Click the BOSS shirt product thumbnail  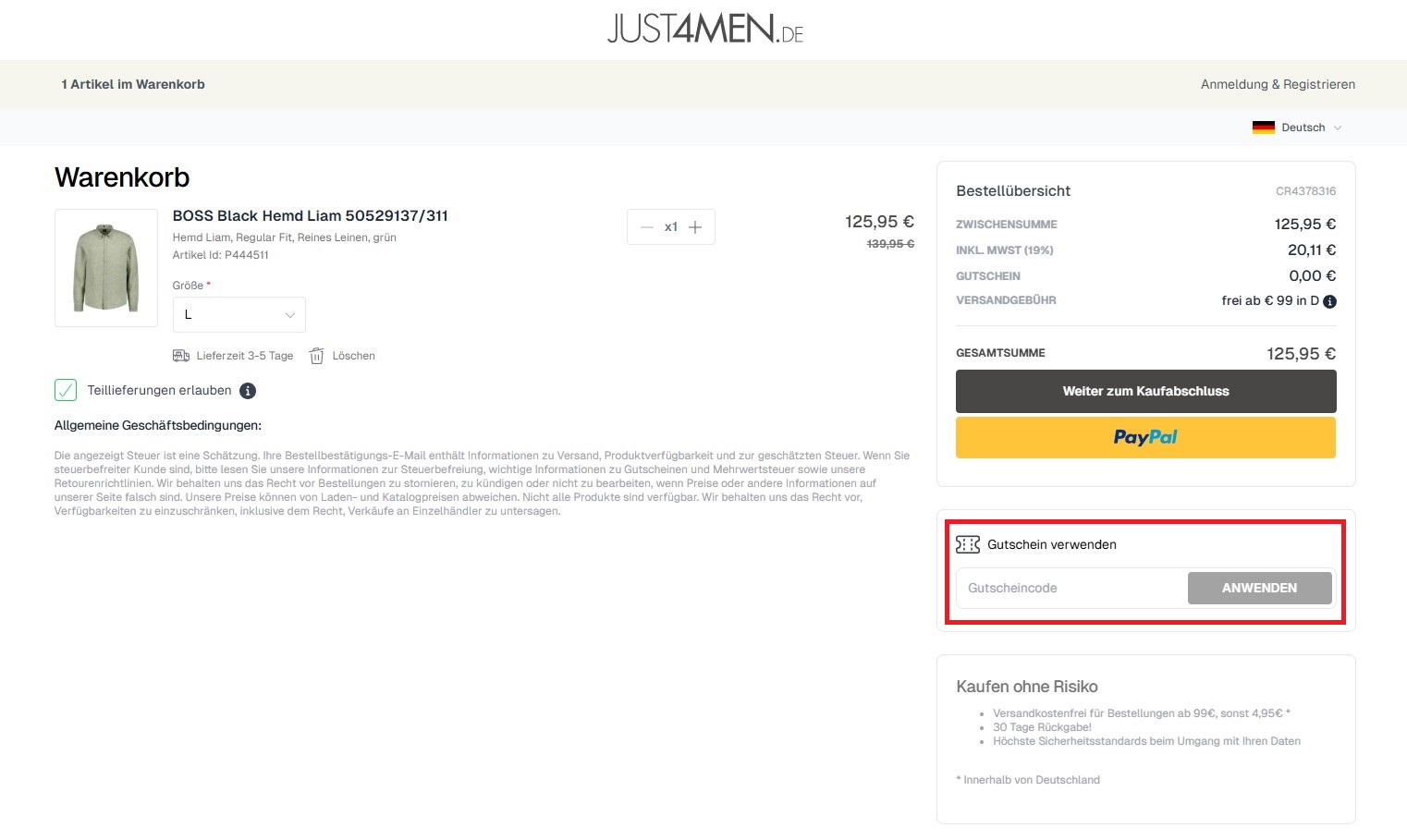105,268
